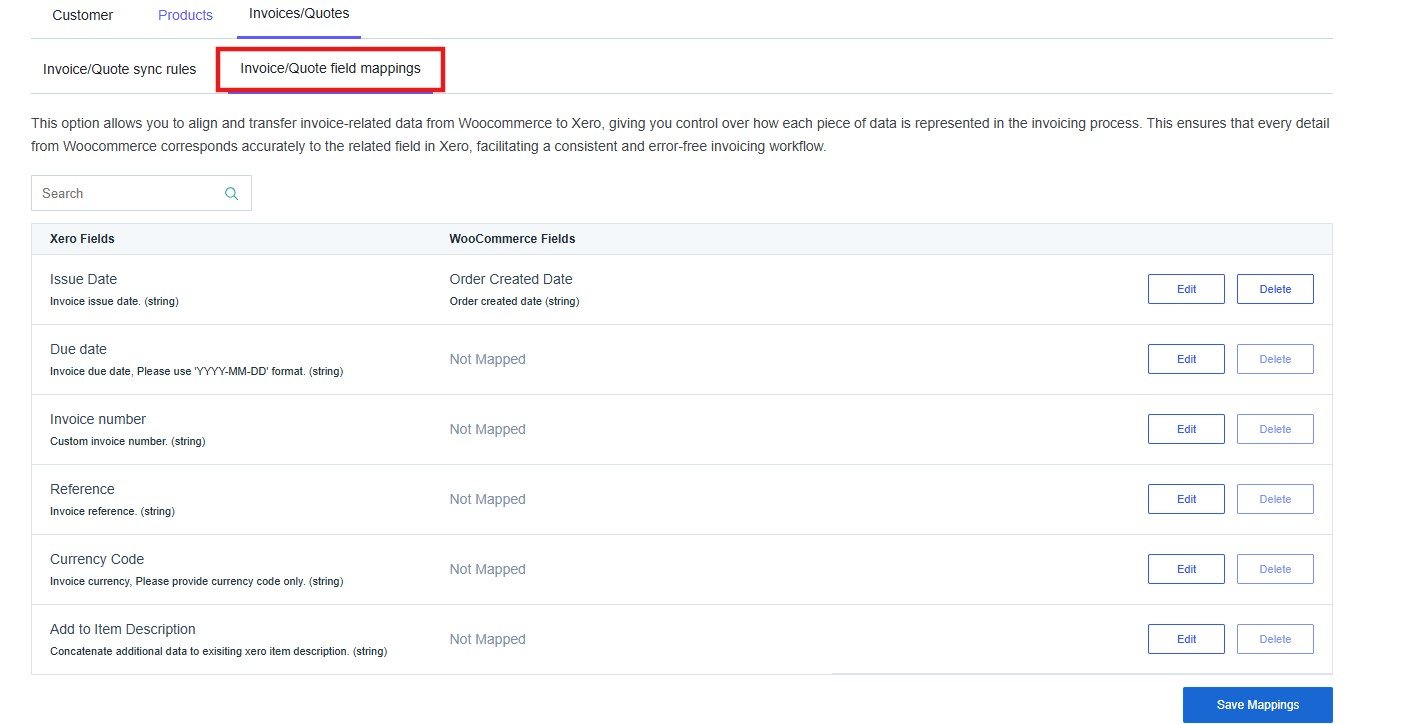Edit the Currency Code mapping
Viewport: 1414px width, 724px height.
click(x=1186, y=569)
